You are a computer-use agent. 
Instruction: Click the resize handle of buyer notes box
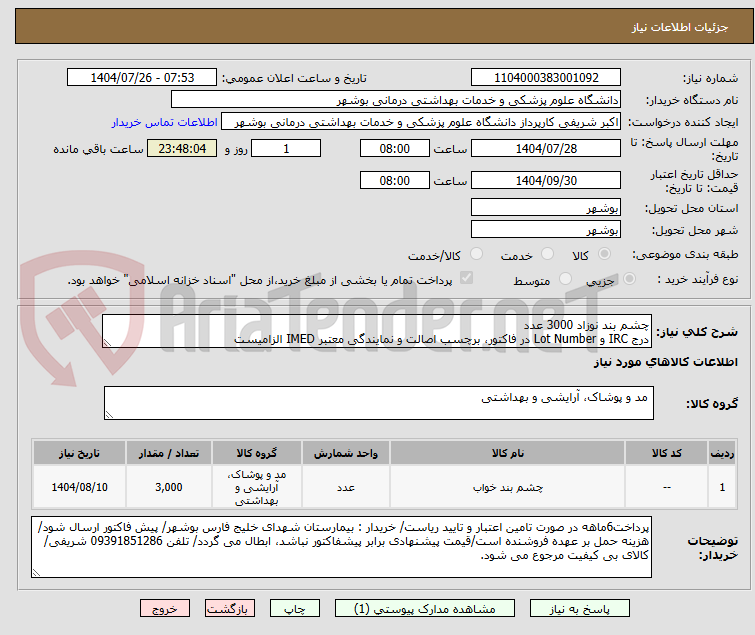click(37, 572)
